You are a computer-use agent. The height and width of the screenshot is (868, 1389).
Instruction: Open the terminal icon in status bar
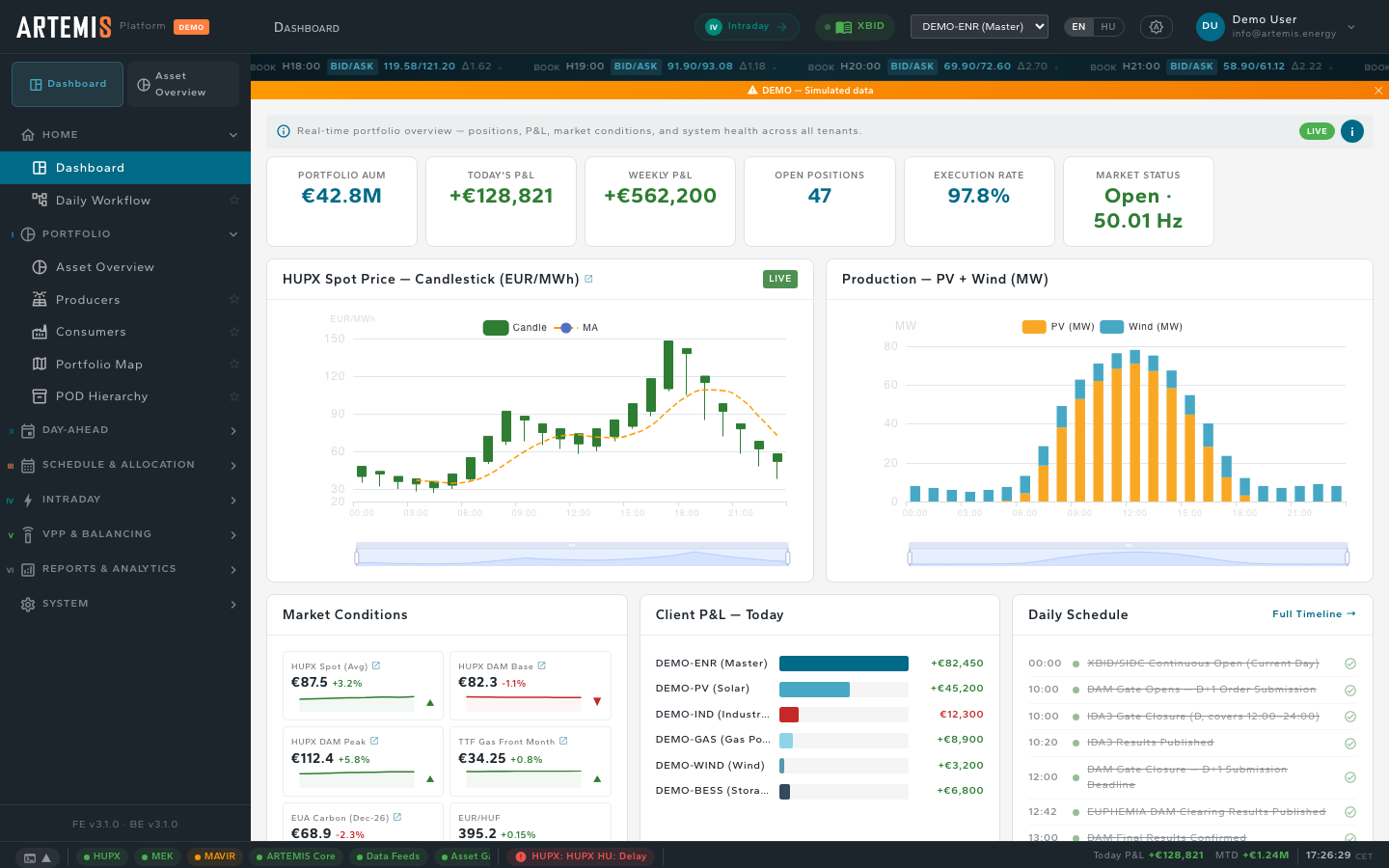coord(30,856)
